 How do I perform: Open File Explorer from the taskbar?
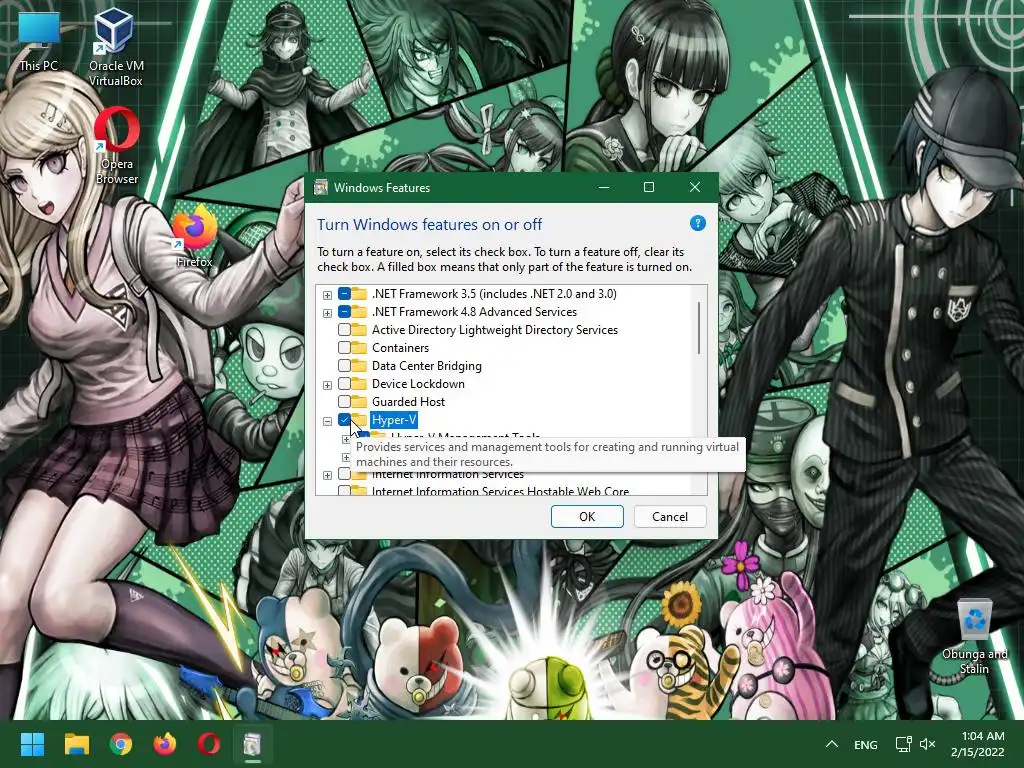click(76, 744)
